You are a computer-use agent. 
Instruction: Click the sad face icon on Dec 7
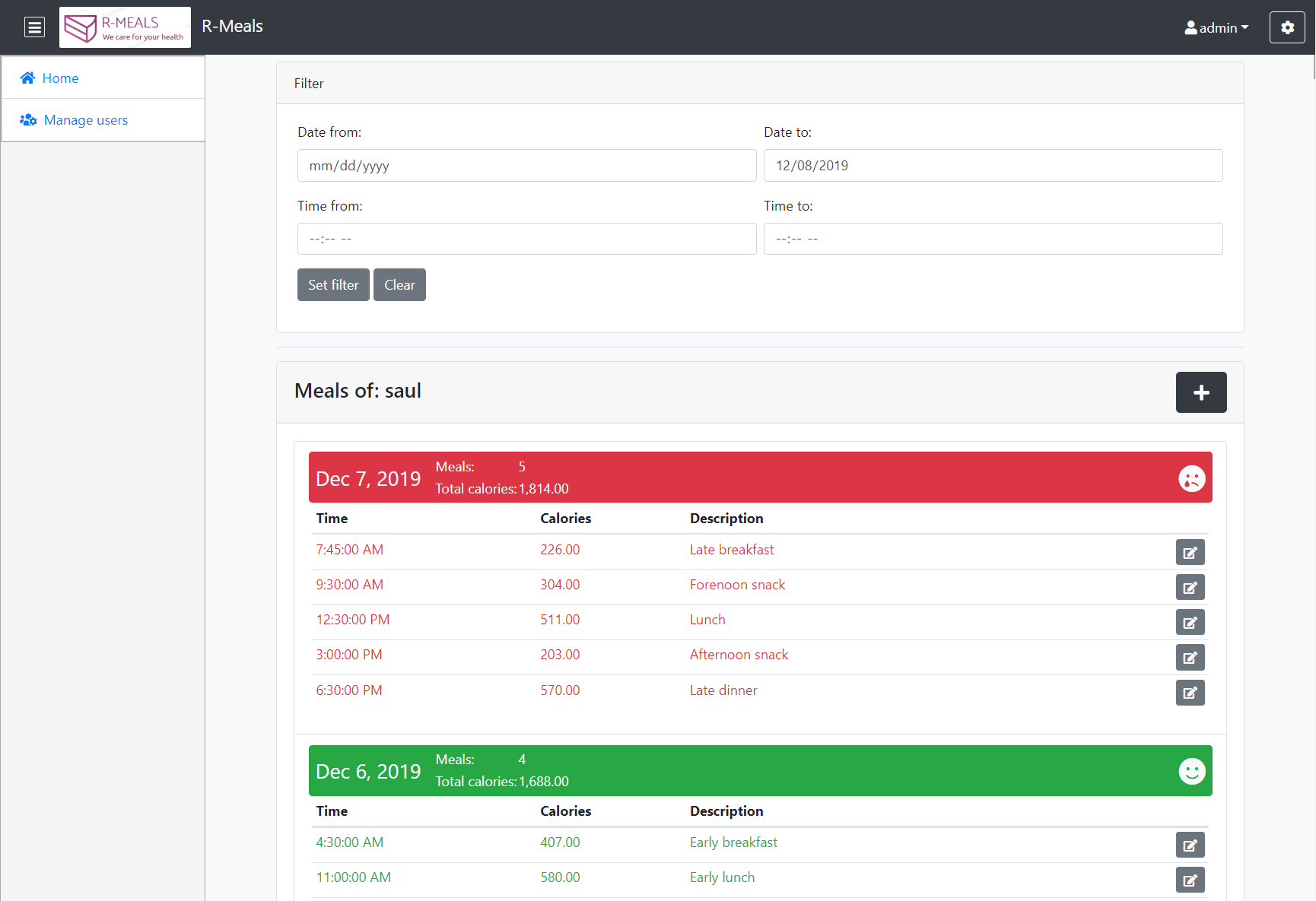[x=1192, y=478]
